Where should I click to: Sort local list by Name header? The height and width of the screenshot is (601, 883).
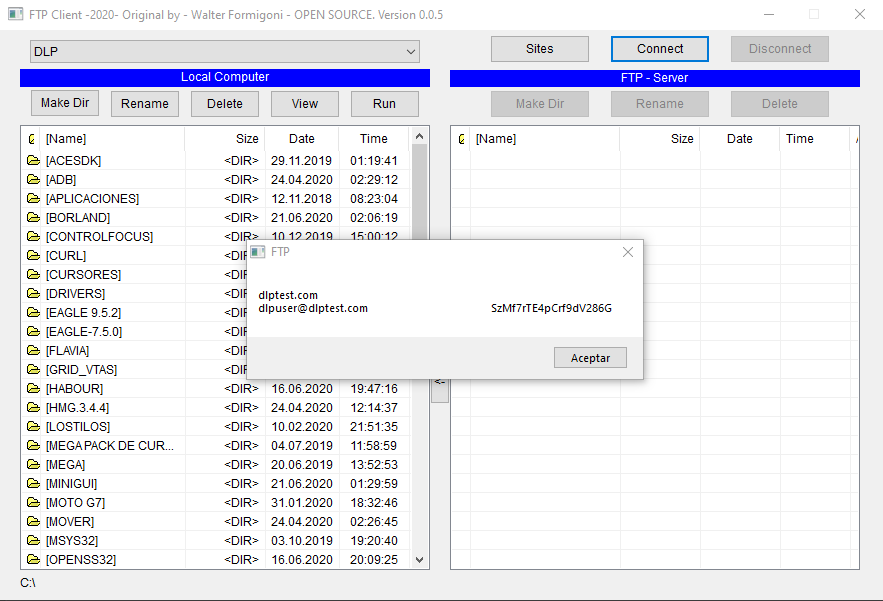(x=113, y=139)
